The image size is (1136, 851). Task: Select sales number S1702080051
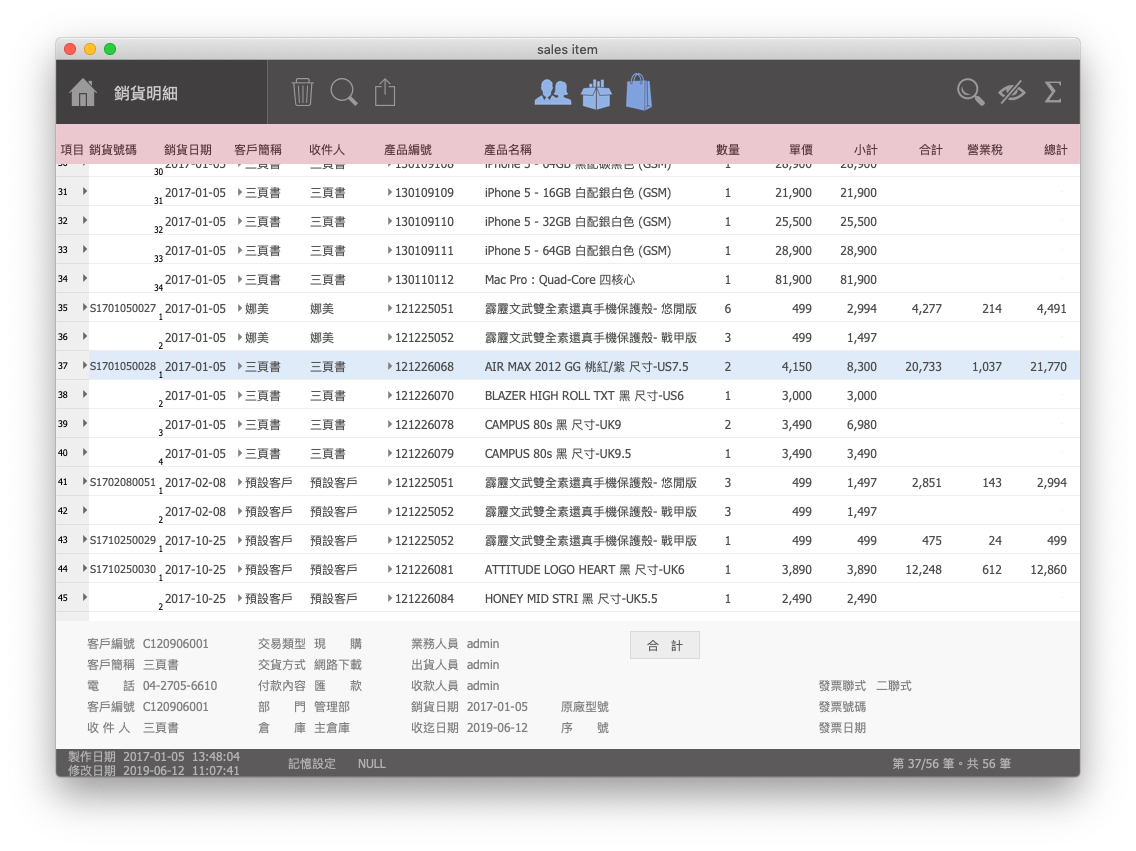[x=122, y=482]
